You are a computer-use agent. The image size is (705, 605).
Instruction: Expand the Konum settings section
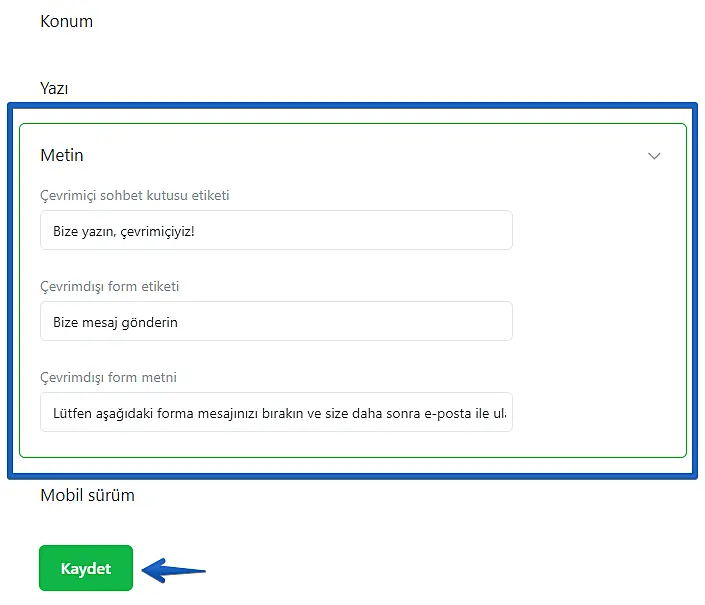click(x=66, y=21)
